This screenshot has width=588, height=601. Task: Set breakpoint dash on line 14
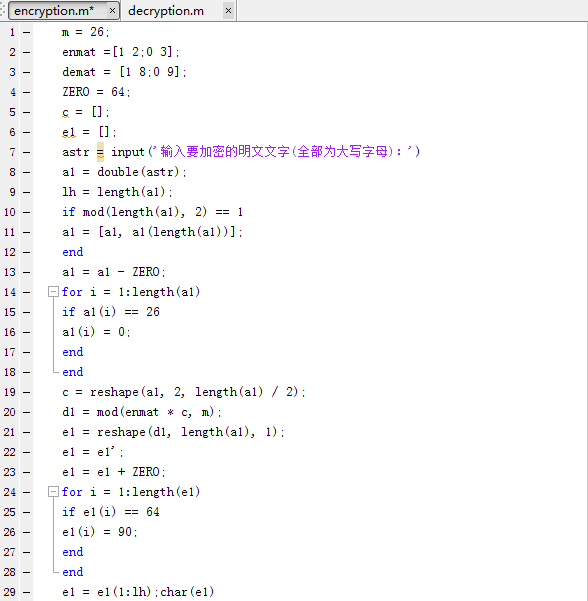click(x=26, y=292)
